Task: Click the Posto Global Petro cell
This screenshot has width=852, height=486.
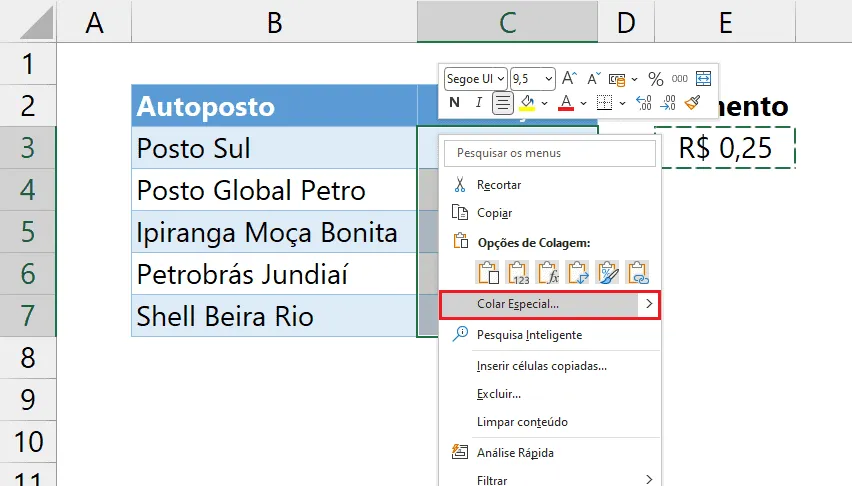Action: pos(274,190)
